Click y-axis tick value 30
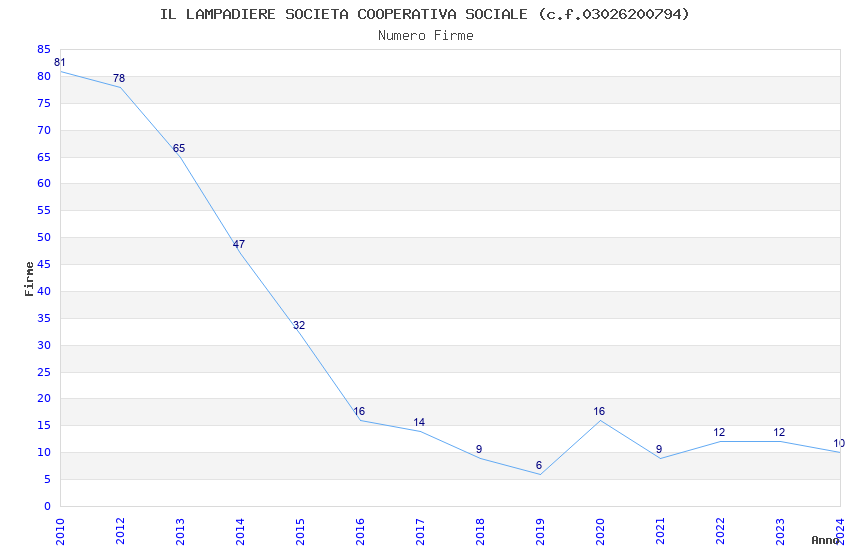The image size is (850, 550). coord(44,345)
